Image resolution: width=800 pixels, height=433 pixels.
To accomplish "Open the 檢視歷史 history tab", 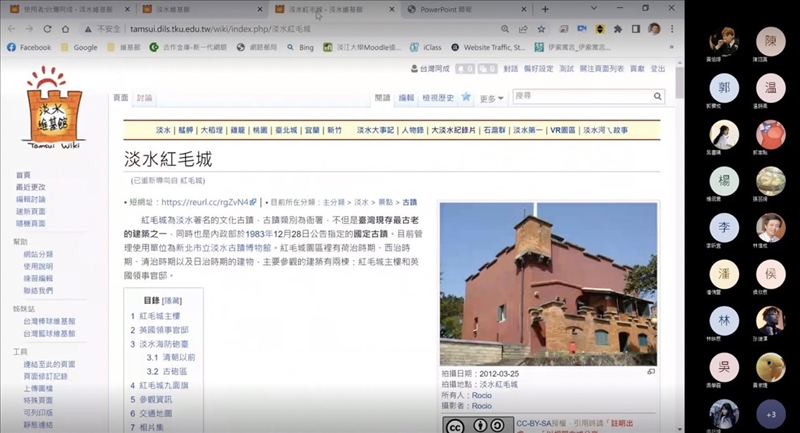I will tap(438, 98).
